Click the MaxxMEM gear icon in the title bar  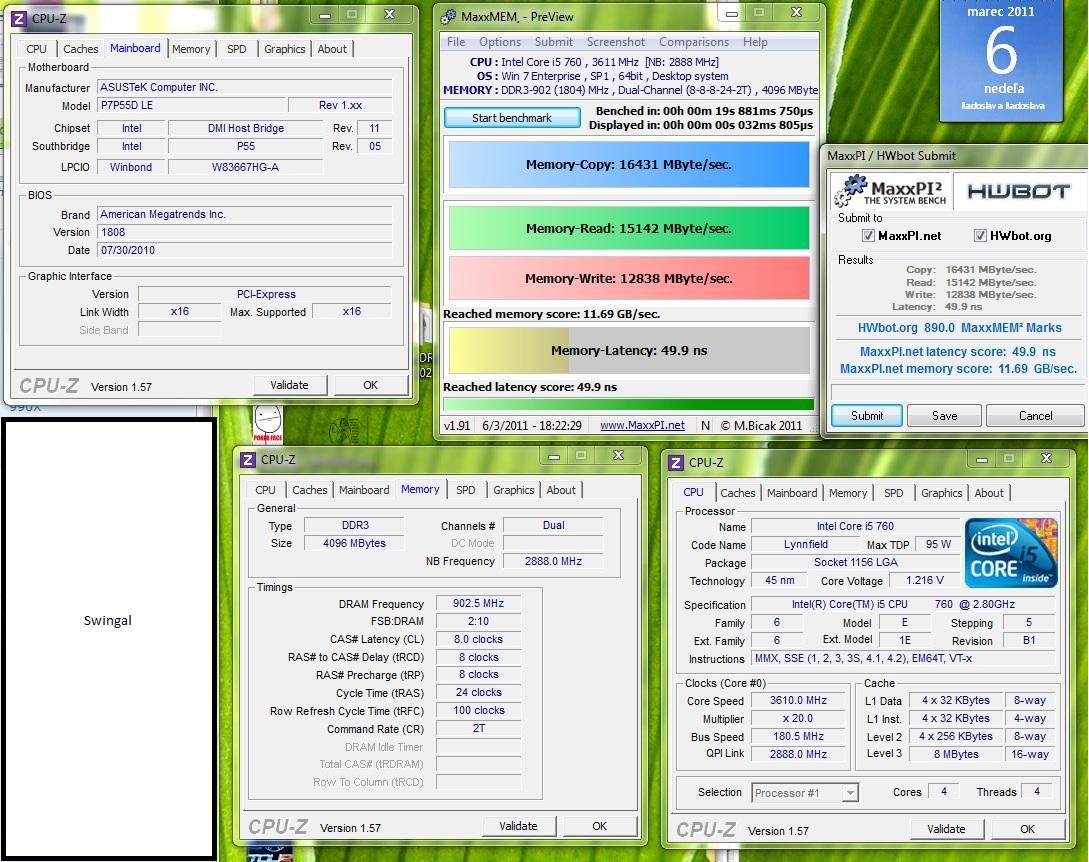[449, 17]
